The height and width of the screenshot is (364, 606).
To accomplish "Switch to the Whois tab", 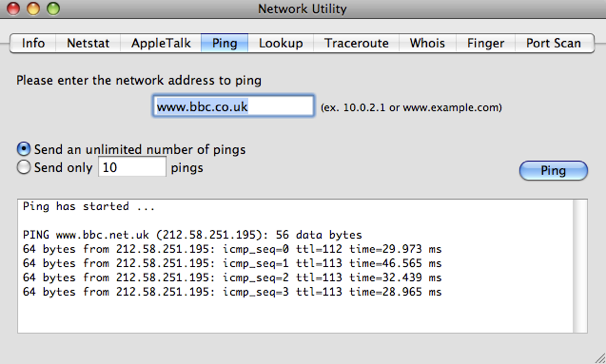I will 427,43.
